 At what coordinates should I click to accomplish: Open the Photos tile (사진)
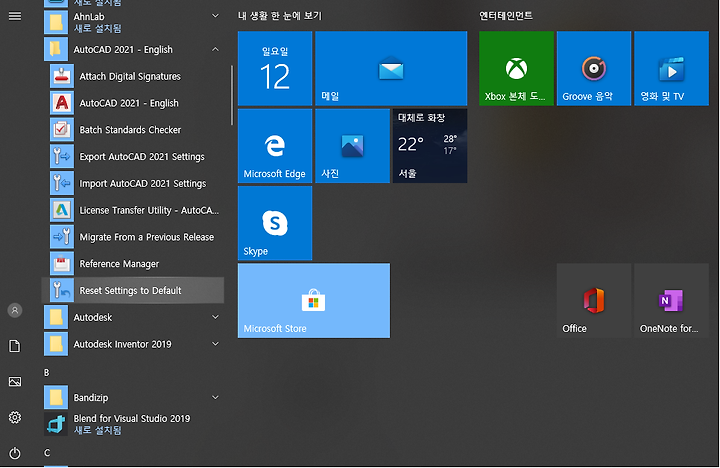352,146
